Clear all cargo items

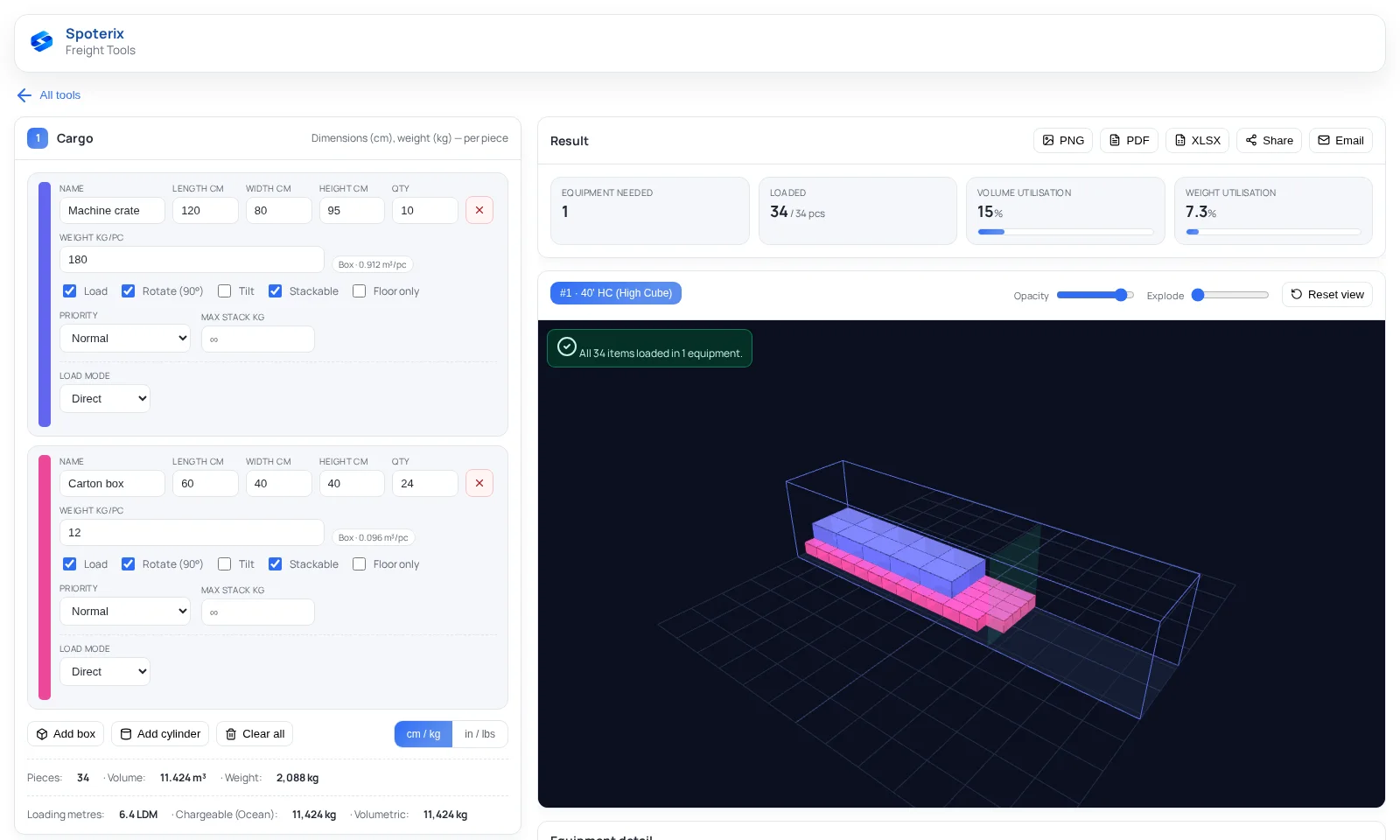click(x=255, y=733)
